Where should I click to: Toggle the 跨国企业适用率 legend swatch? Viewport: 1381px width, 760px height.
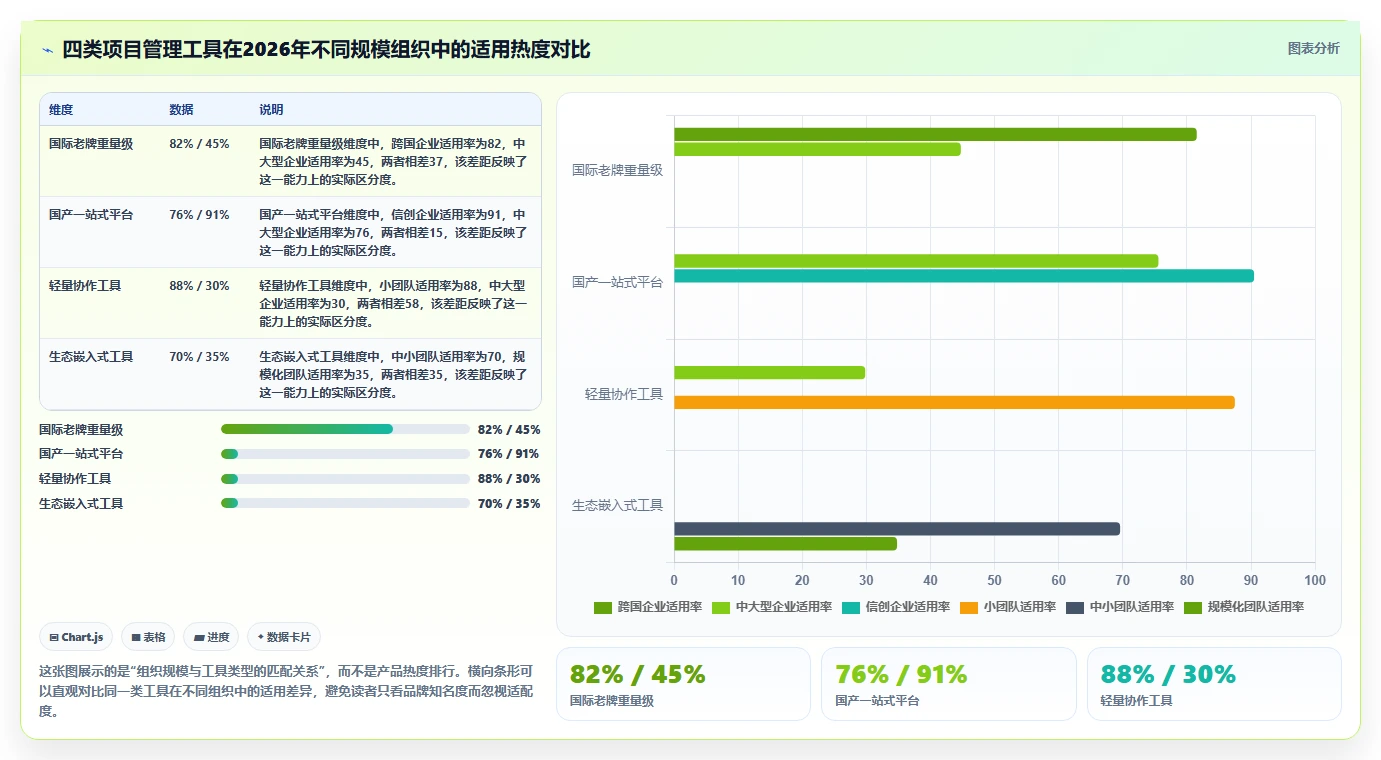pyautogui.click(x=602, y=607)
